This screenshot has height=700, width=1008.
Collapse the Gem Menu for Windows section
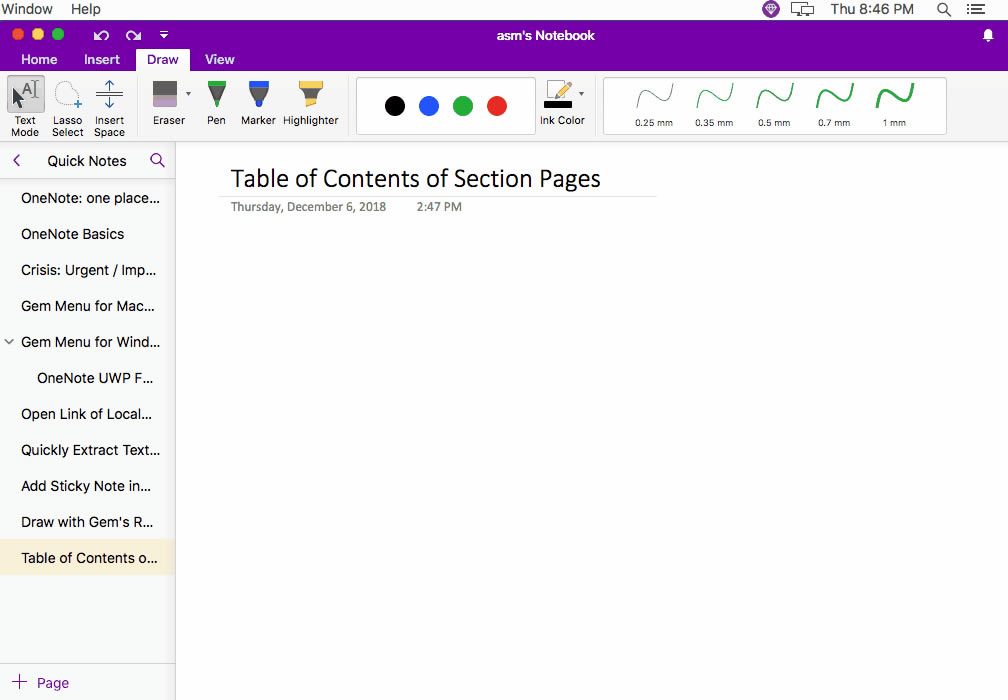tap(9, 342)
